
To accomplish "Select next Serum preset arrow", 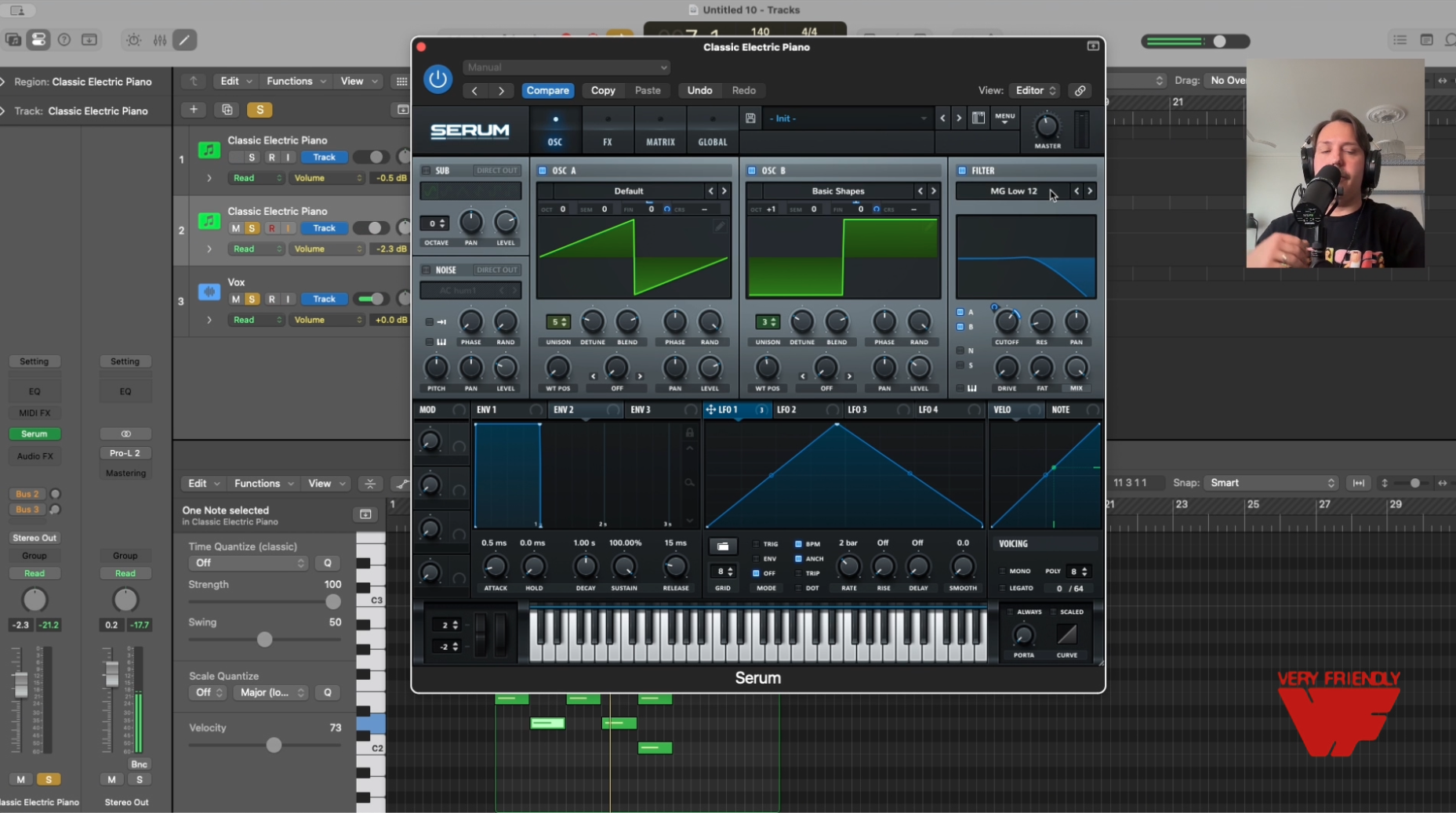I will pyautogui.click(x=958, y=118).
